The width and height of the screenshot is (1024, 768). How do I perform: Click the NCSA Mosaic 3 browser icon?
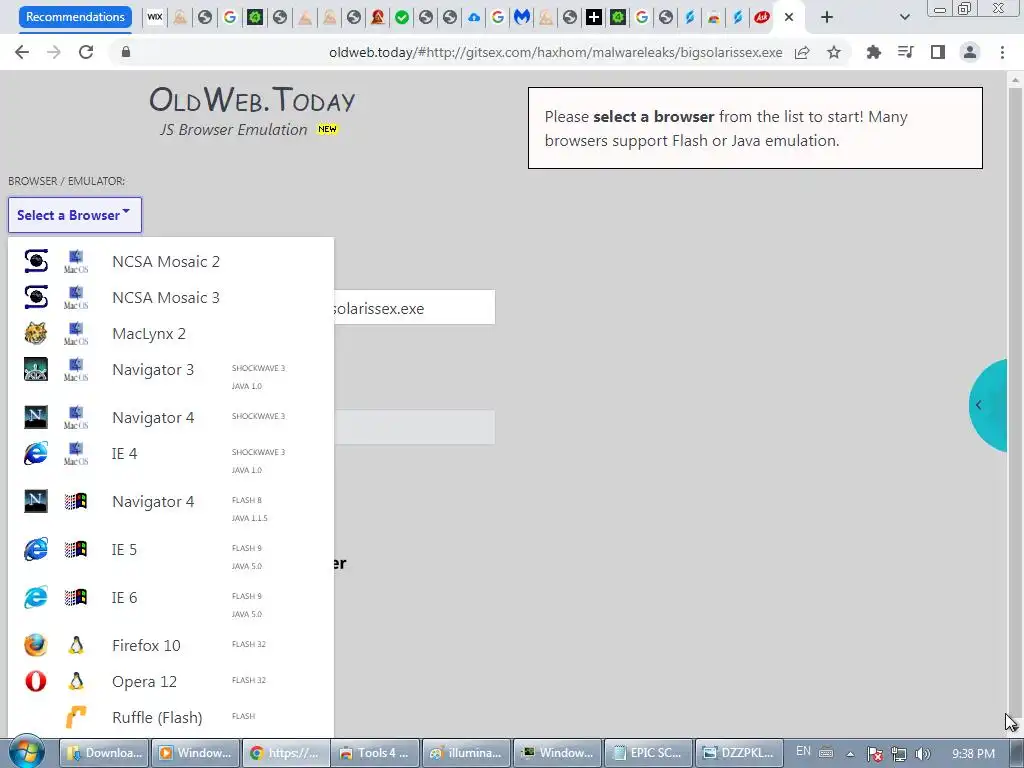(36, 296)
